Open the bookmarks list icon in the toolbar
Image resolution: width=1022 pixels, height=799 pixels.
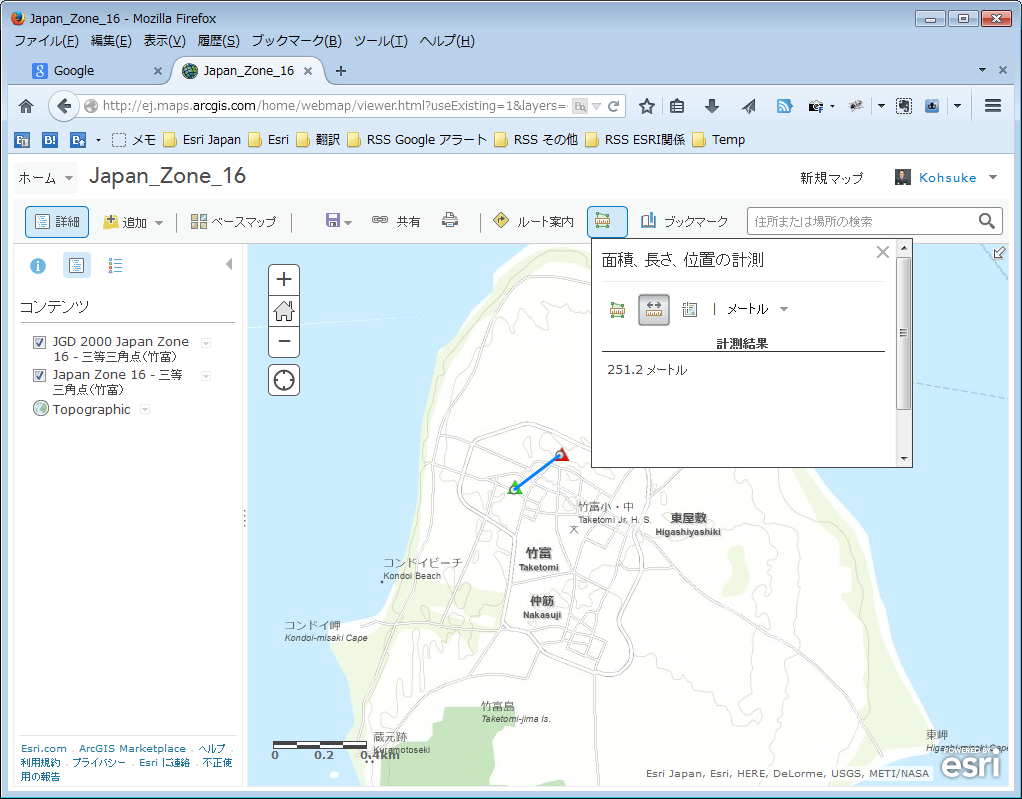click(x=677, y=106)
